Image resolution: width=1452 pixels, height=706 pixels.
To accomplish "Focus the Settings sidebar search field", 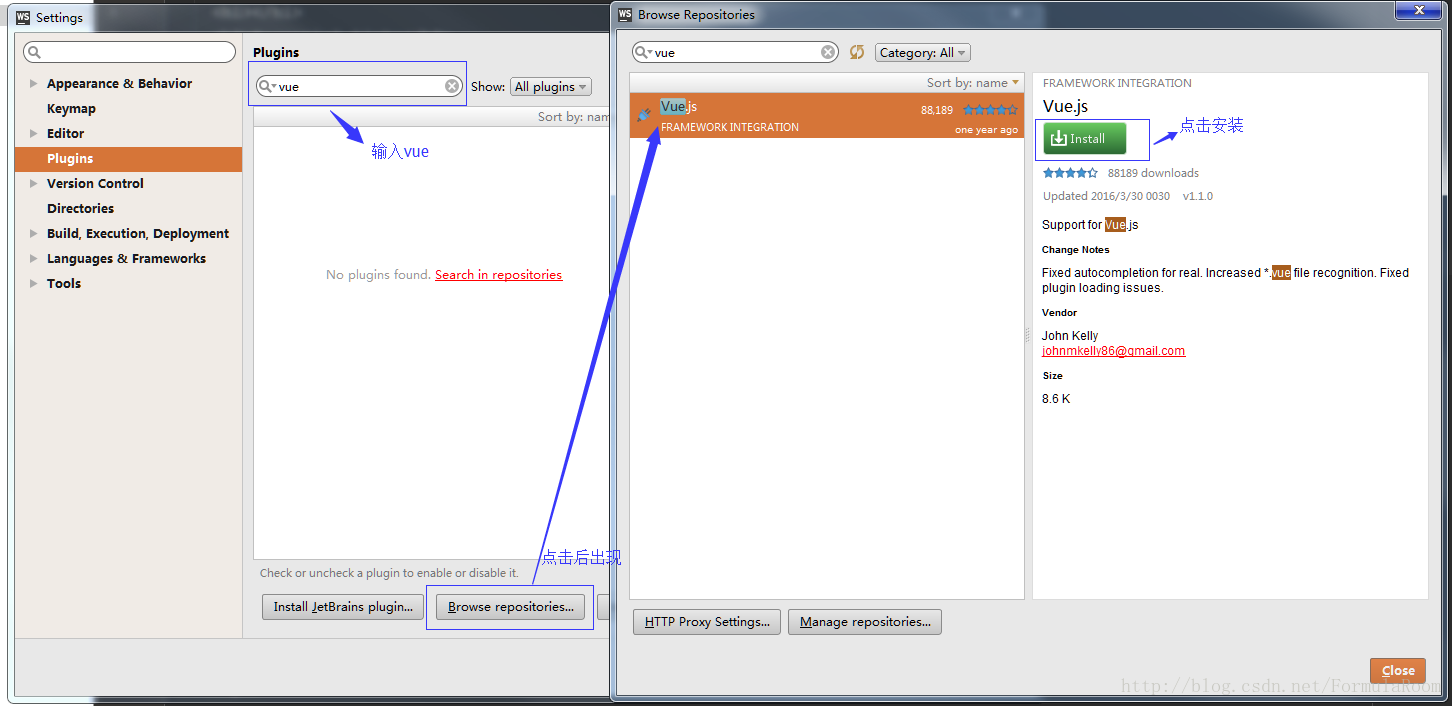I will pyautogui.click(x=130, y=52).
